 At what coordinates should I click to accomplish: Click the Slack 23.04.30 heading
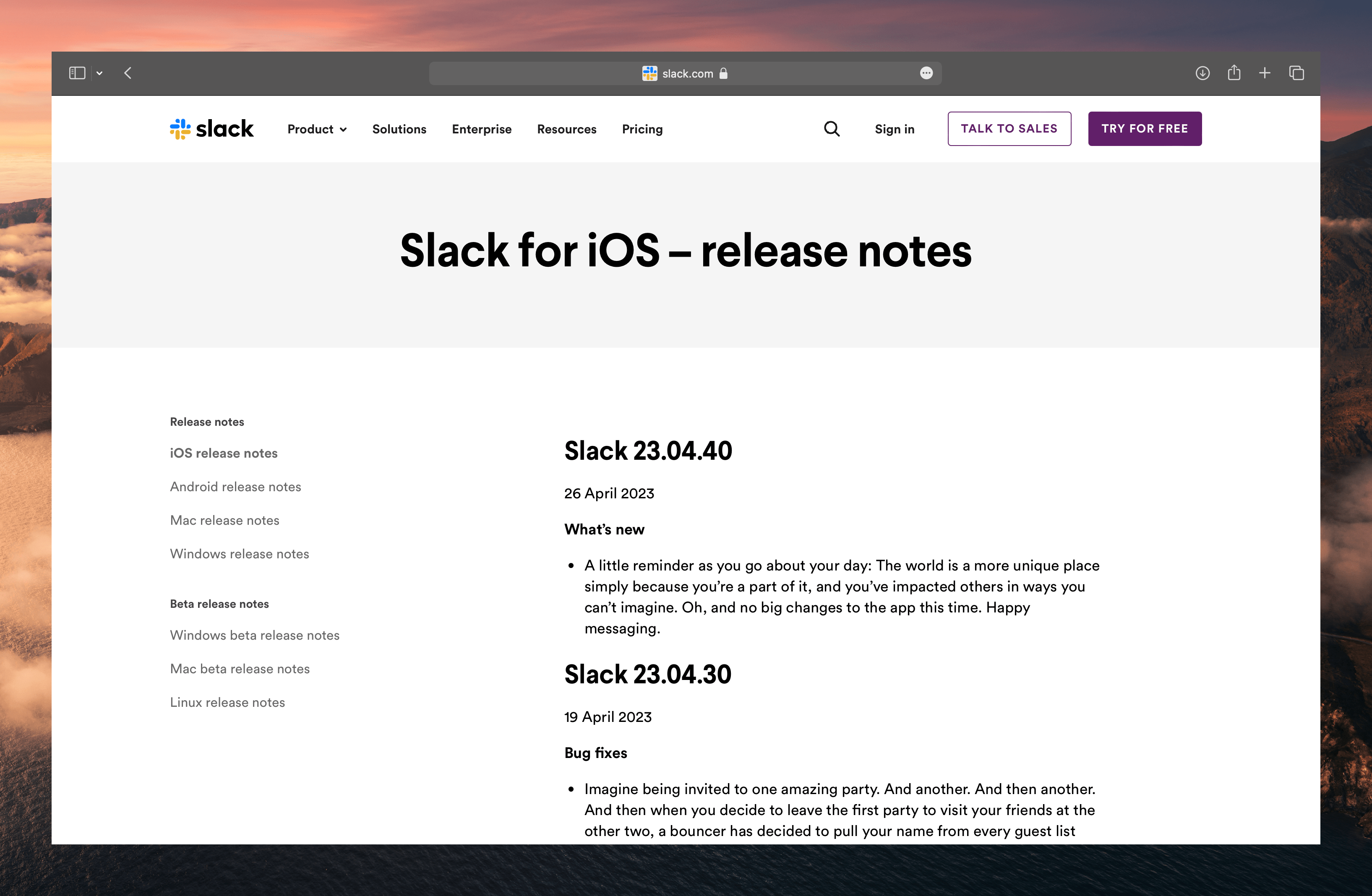647,674
